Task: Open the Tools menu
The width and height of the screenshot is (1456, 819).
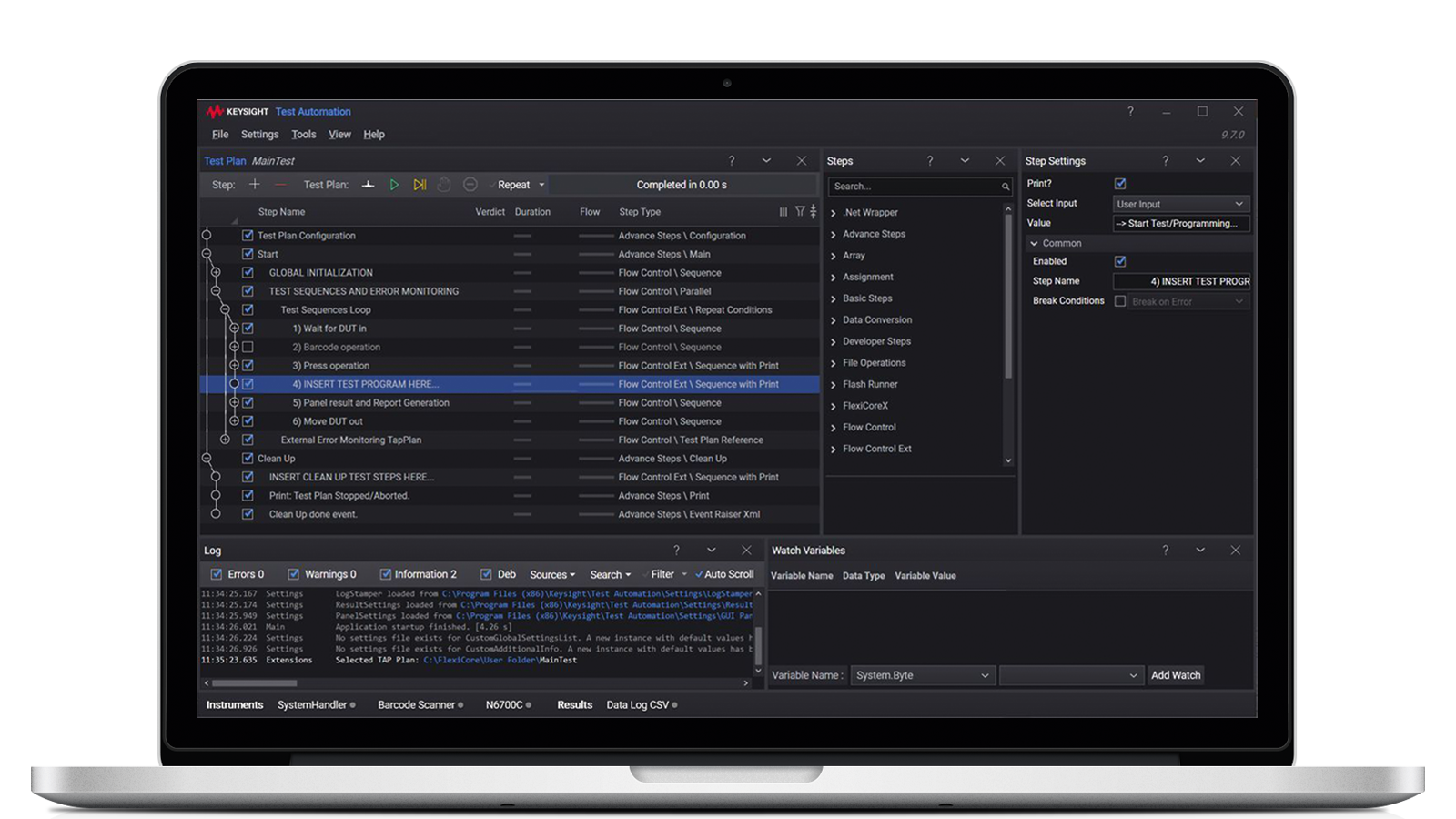Action: click(303, 135)
